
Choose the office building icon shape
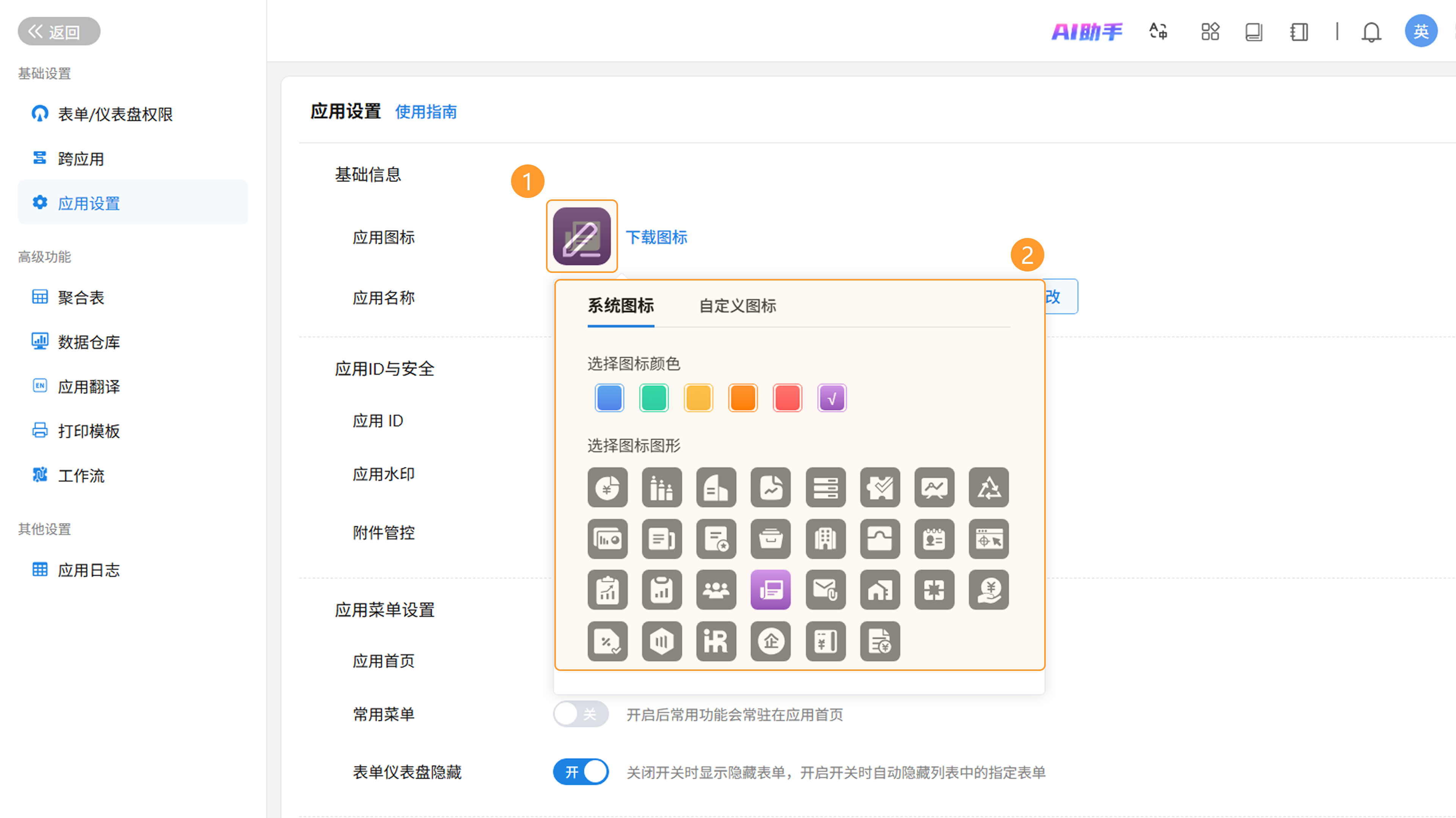point(825,538)
